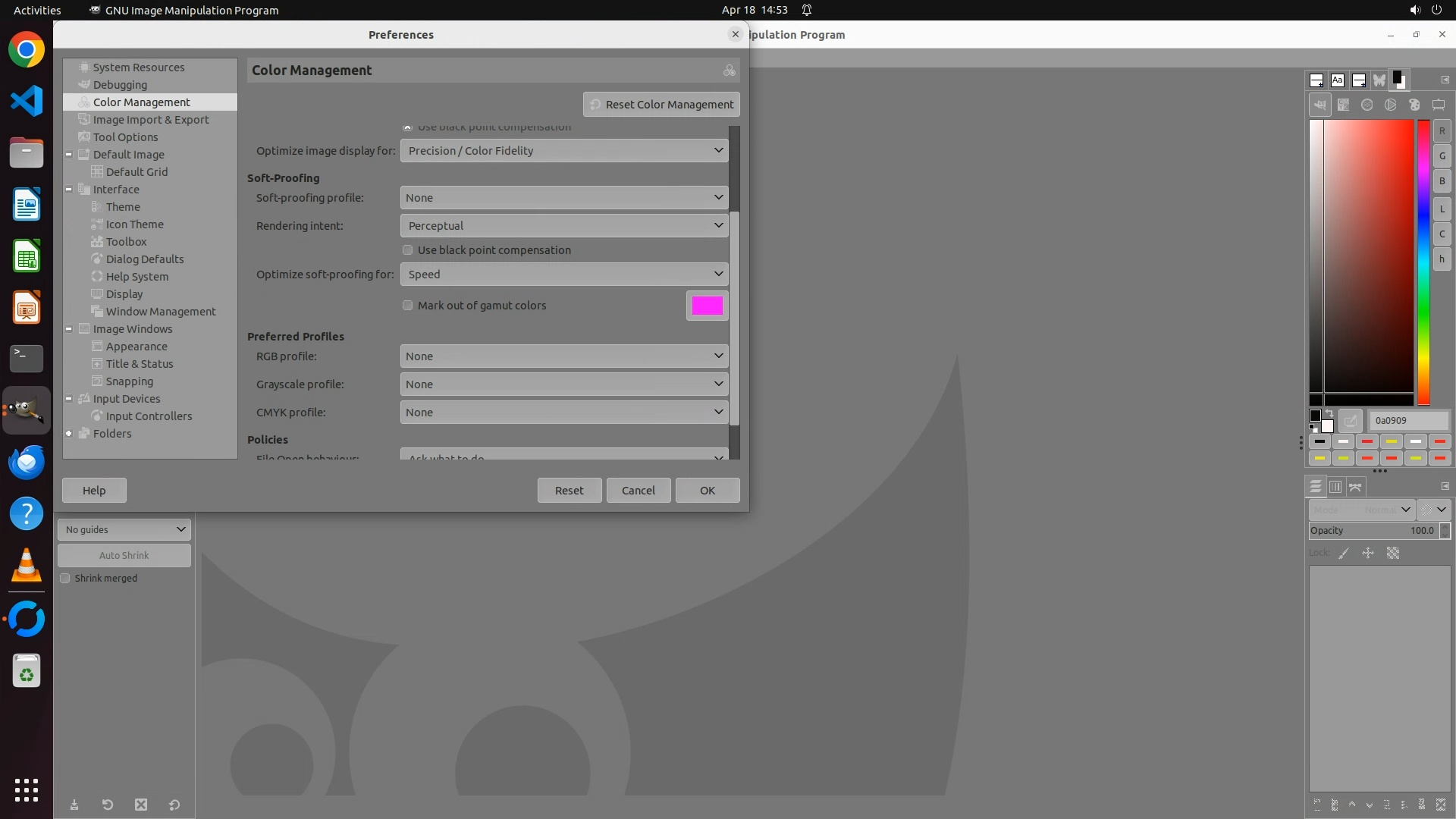The image size is (1456, 819).
Task: Open the Fonts dockable tab
Action: [x=1338, y=80]
